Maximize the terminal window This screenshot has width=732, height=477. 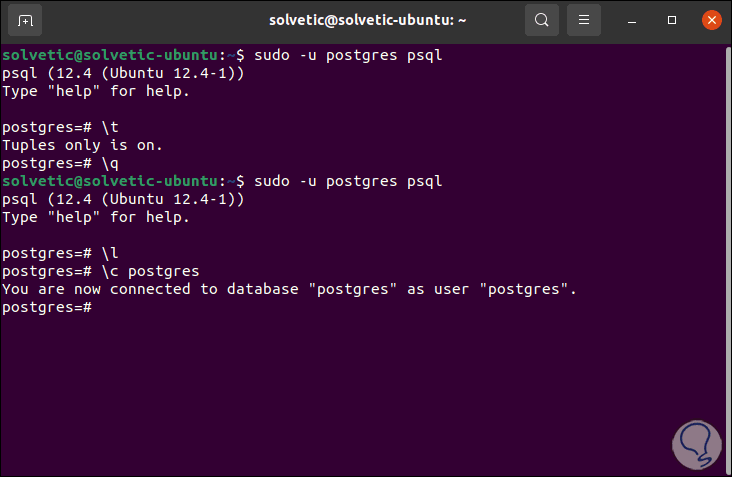[673, 20]
